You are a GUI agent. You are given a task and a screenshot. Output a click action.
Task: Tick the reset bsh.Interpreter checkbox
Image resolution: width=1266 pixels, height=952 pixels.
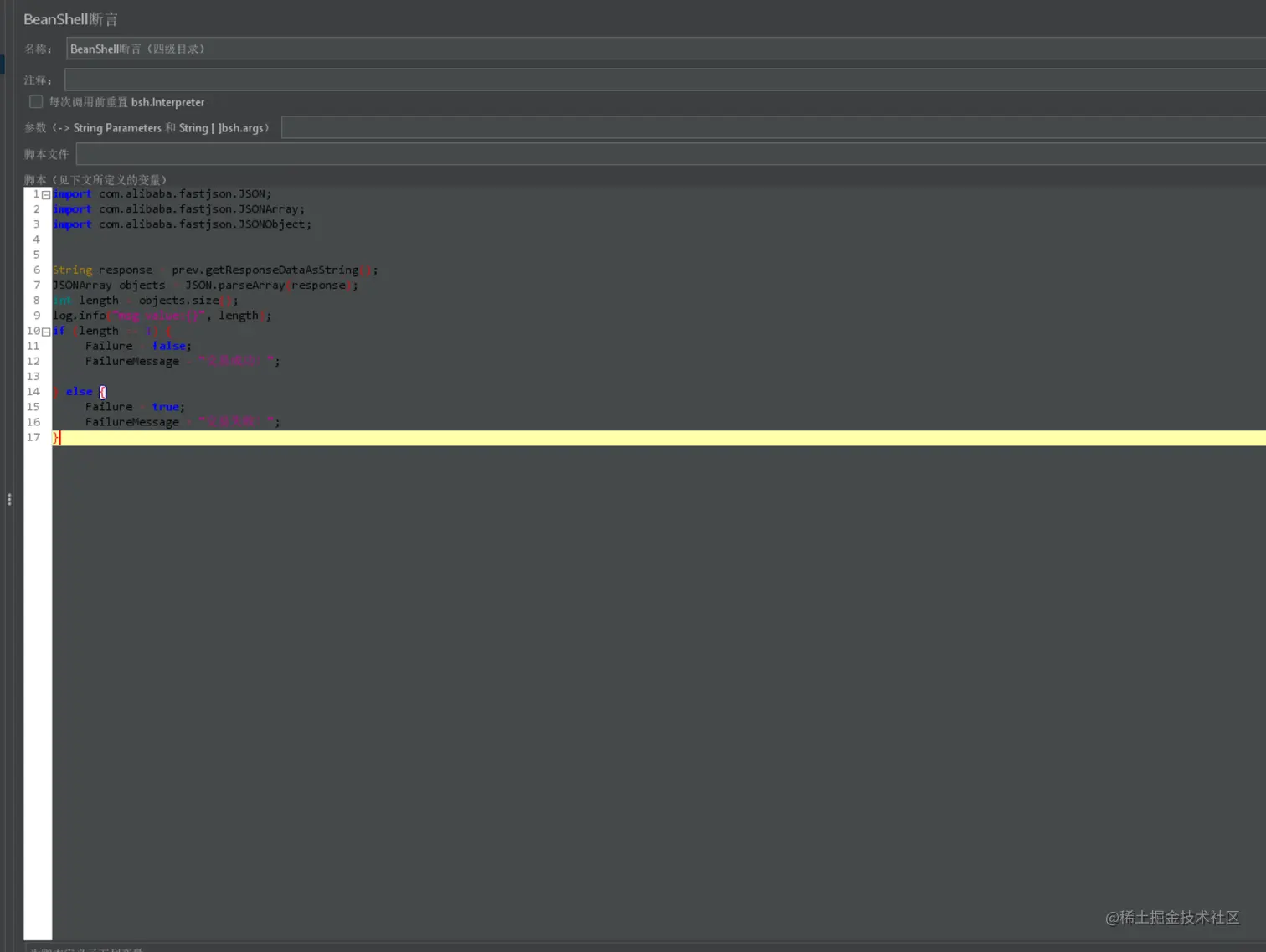36,101
